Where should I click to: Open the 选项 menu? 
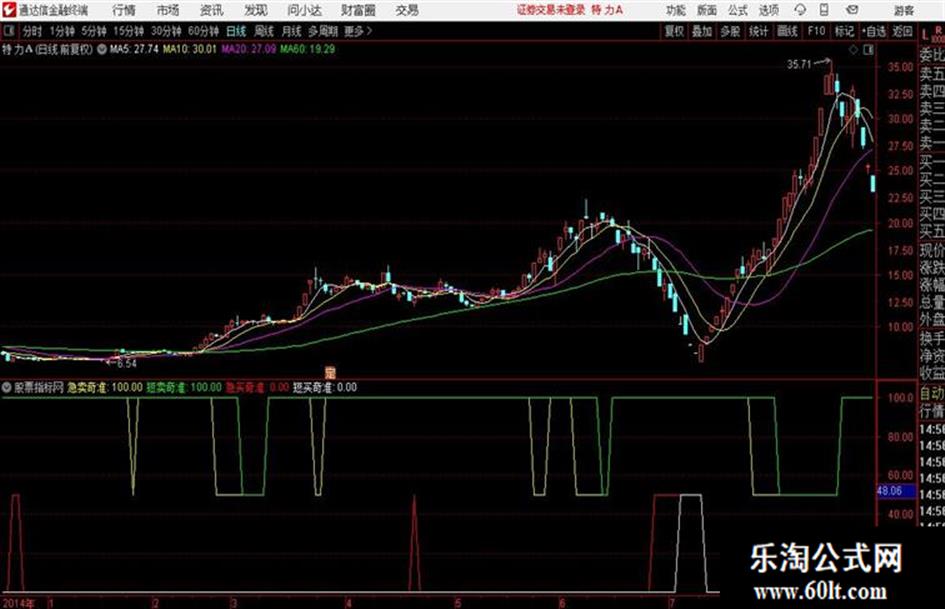[x=768, y=10]
